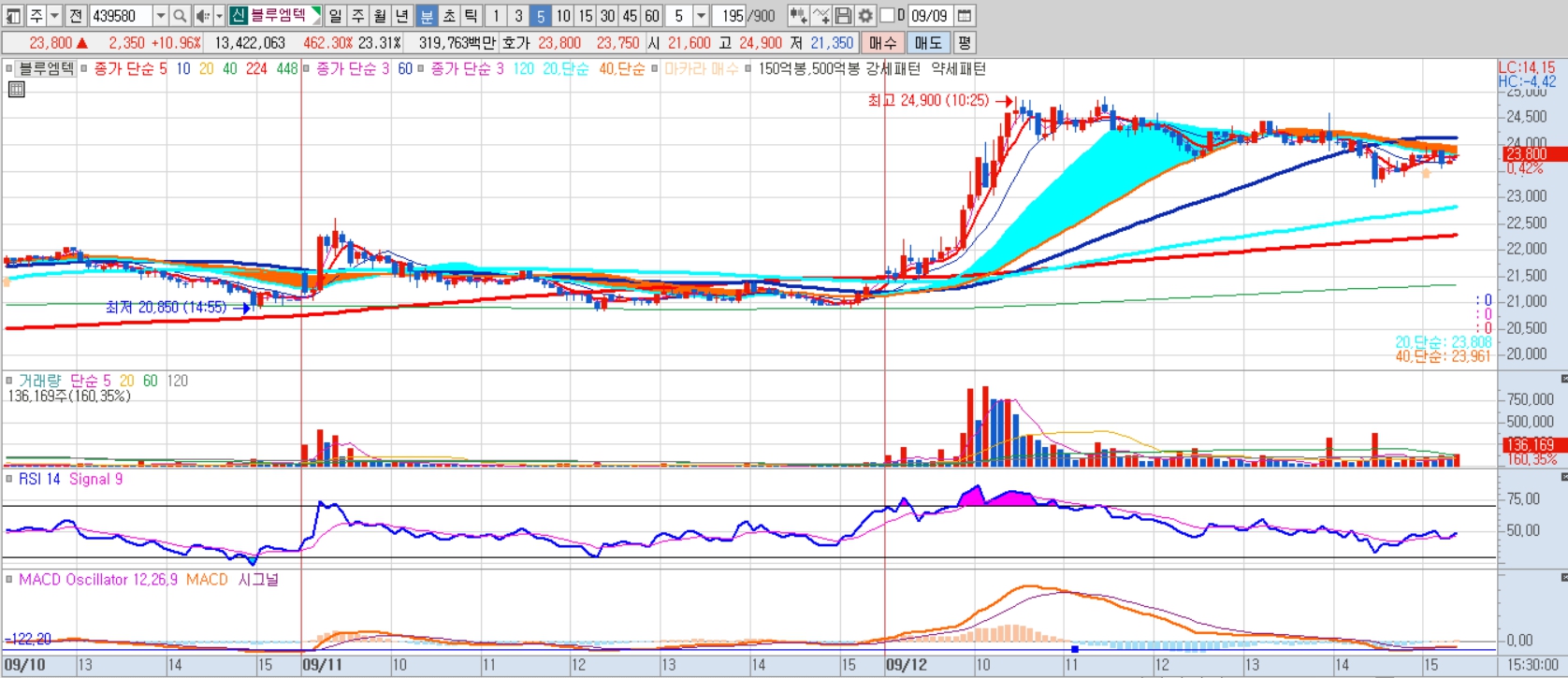Click the 전 button
Image resolution: width=1568 pixels, height=678 pixels.
coord(76,16)
